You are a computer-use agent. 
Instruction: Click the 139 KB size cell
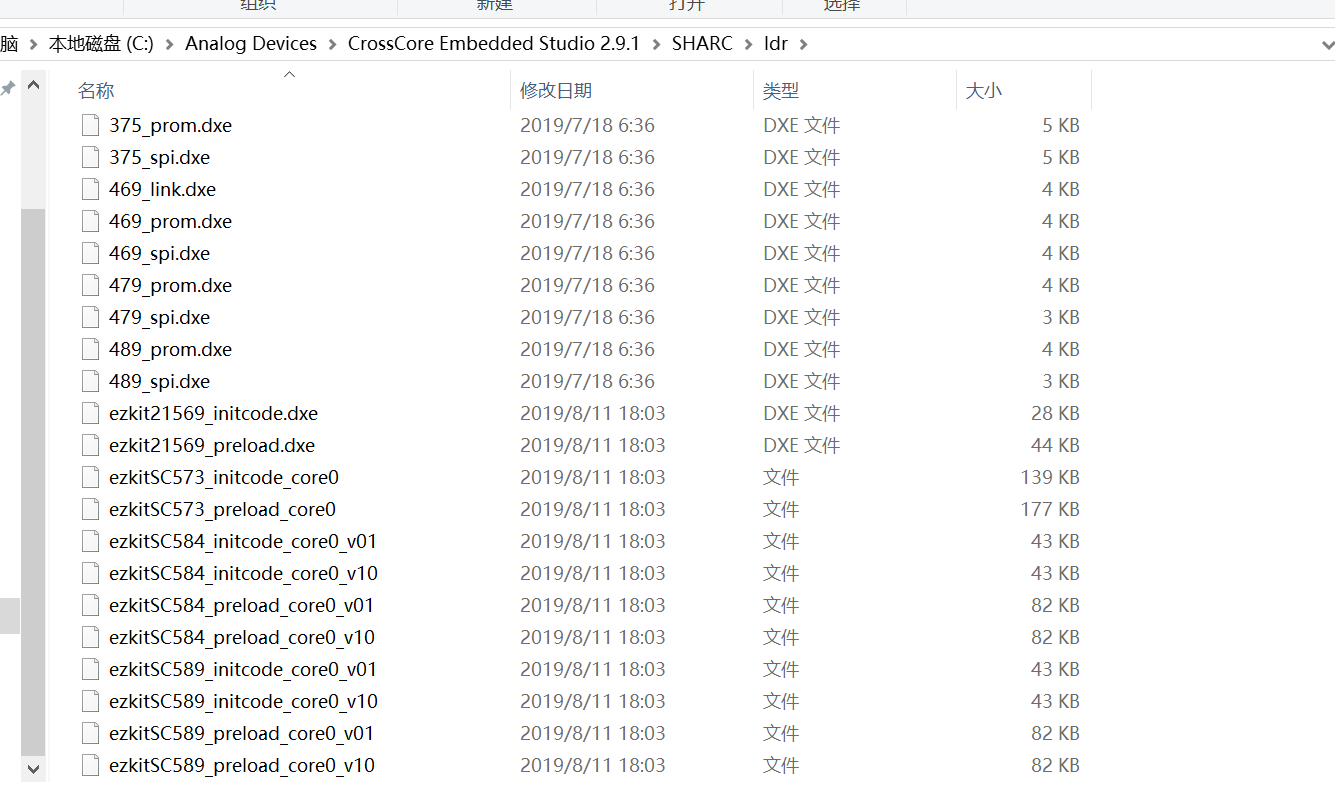1050,477
